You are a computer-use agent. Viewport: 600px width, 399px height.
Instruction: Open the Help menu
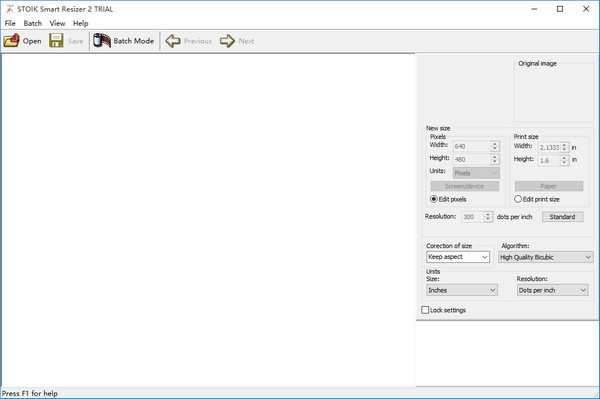pyautogui.click(x=81, y=23)
